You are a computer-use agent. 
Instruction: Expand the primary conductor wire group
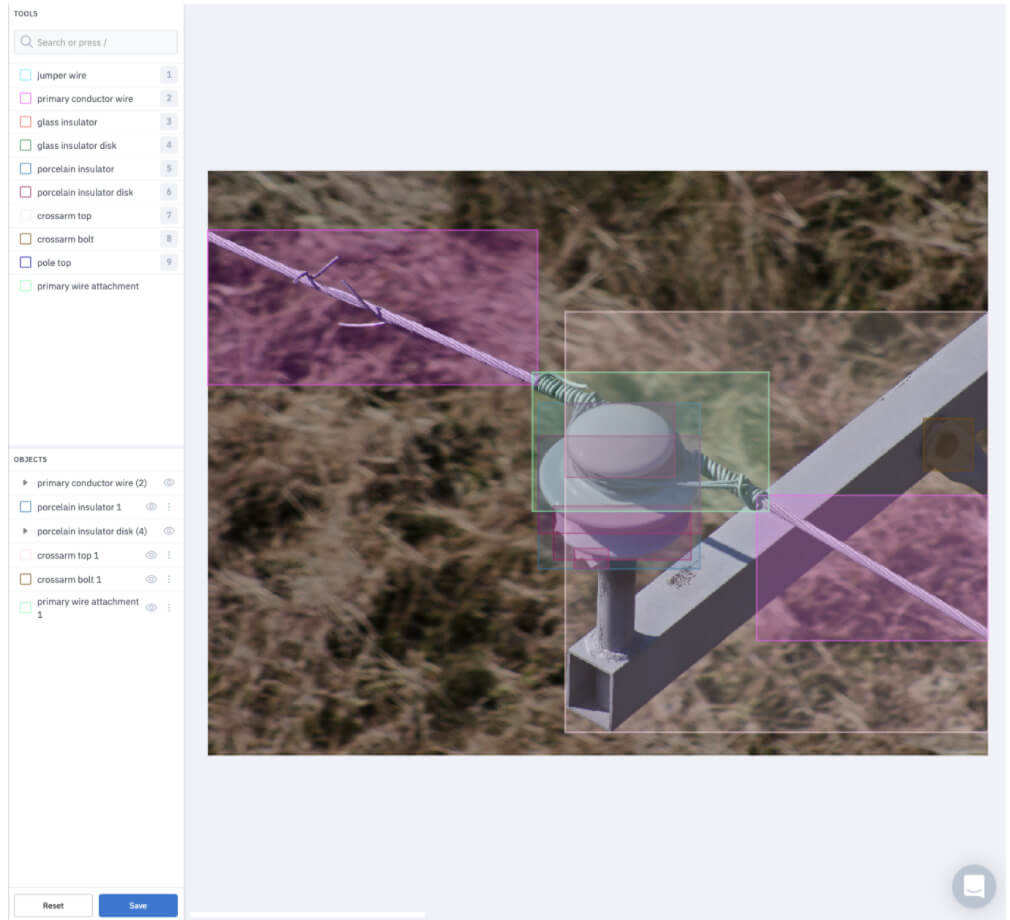coord(25,483)
